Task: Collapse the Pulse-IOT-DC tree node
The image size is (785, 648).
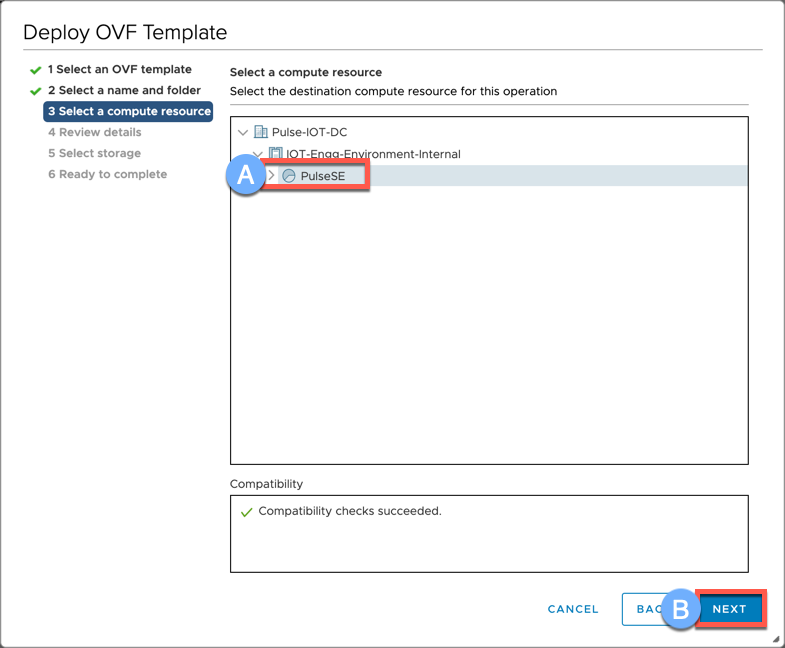Action: coord(243,132)
